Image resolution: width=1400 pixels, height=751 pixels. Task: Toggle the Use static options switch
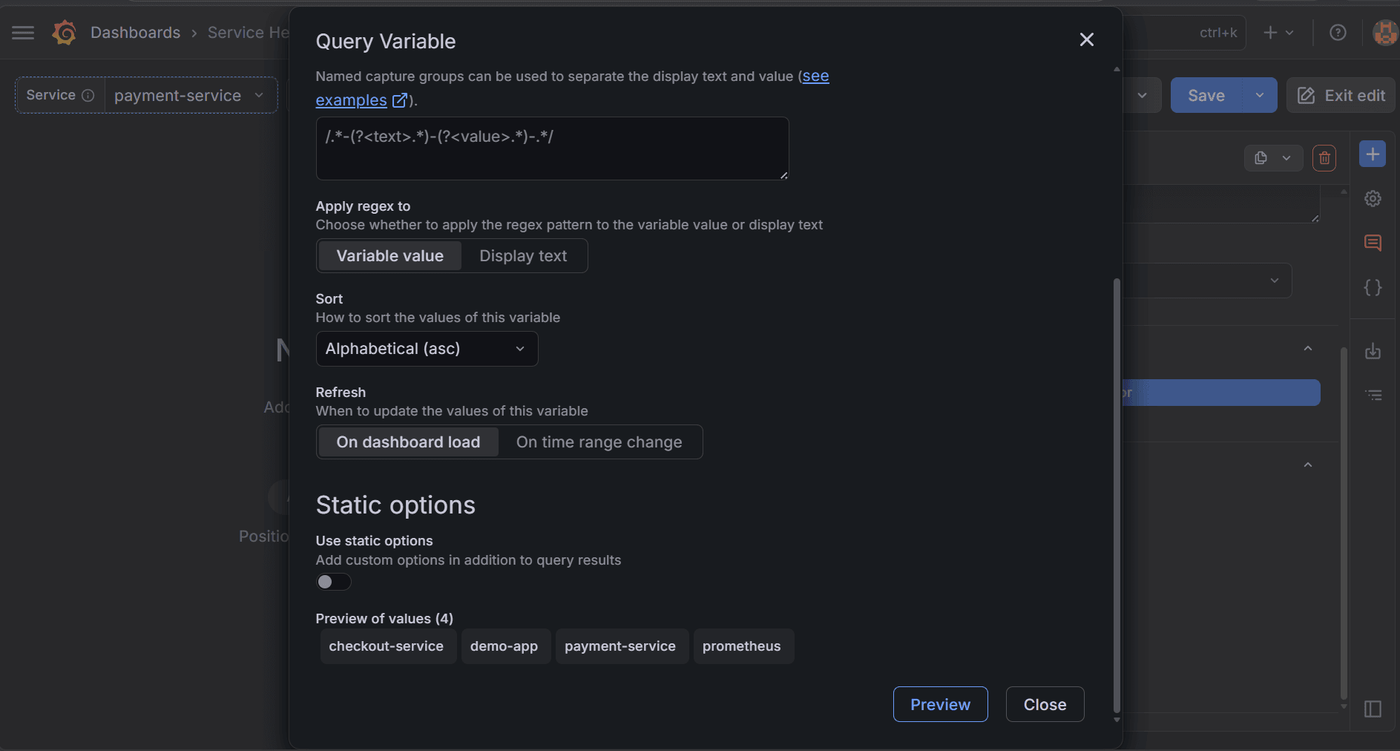click(x=334, y=582)
